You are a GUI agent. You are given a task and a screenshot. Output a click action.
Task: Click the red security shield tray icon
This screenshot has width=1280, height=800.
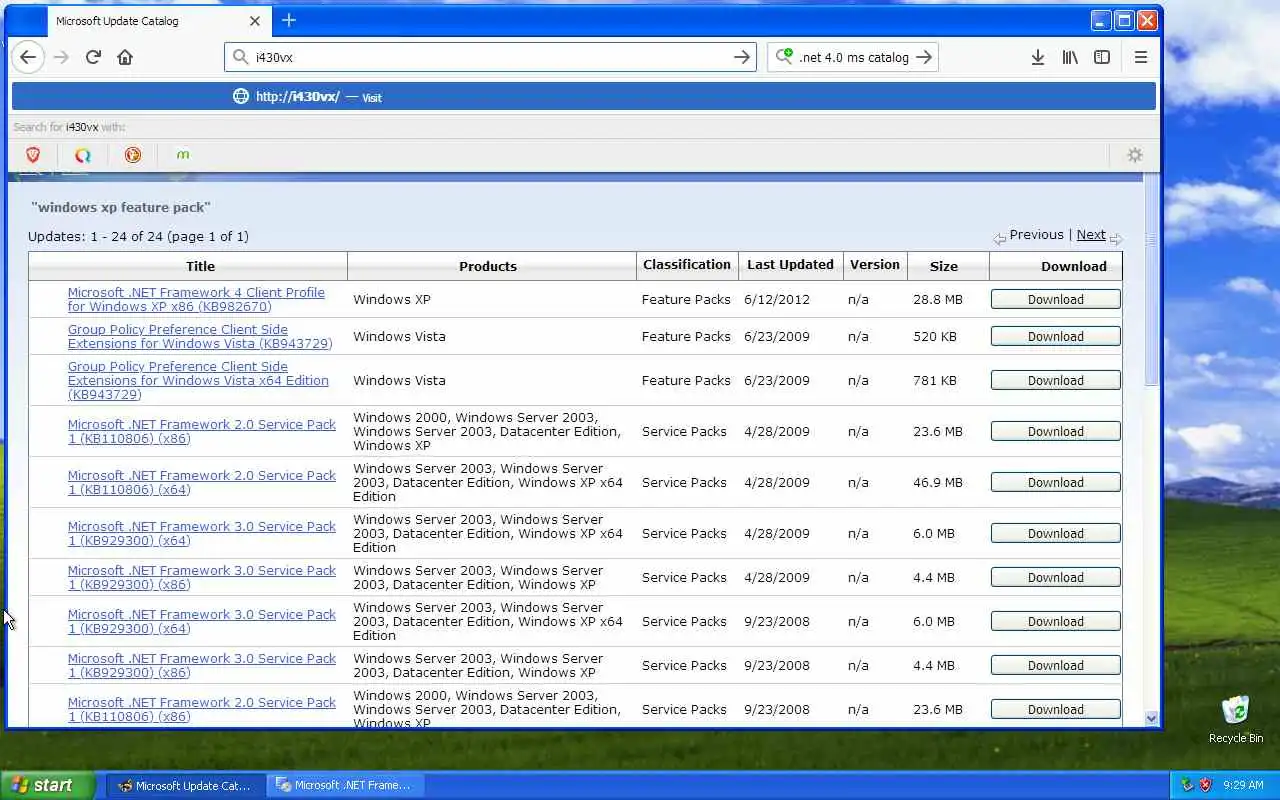click(1205, 785)
